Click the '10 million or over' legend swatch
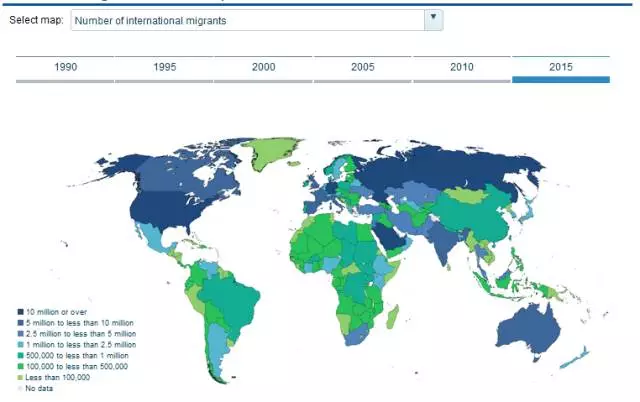The width and height of the screenshot is (640, 402). [19, 313]
